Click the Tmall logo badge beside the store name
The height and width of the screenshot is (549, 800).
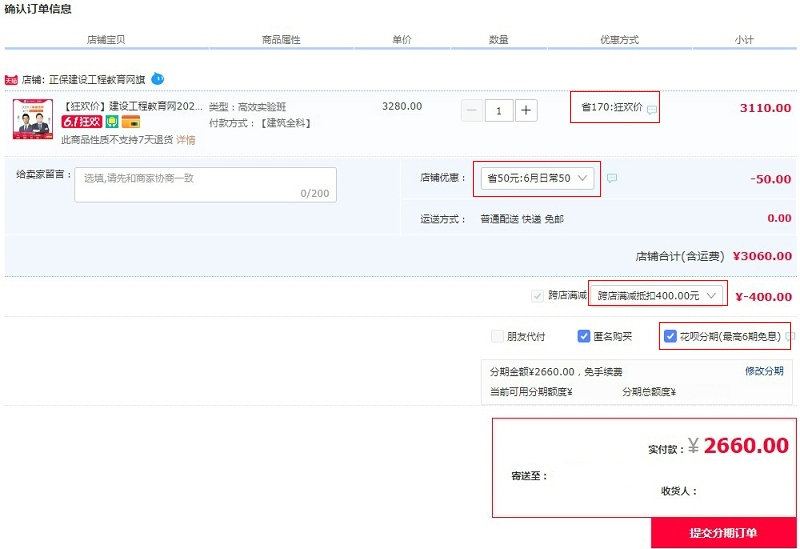click(x=12, y=79)
